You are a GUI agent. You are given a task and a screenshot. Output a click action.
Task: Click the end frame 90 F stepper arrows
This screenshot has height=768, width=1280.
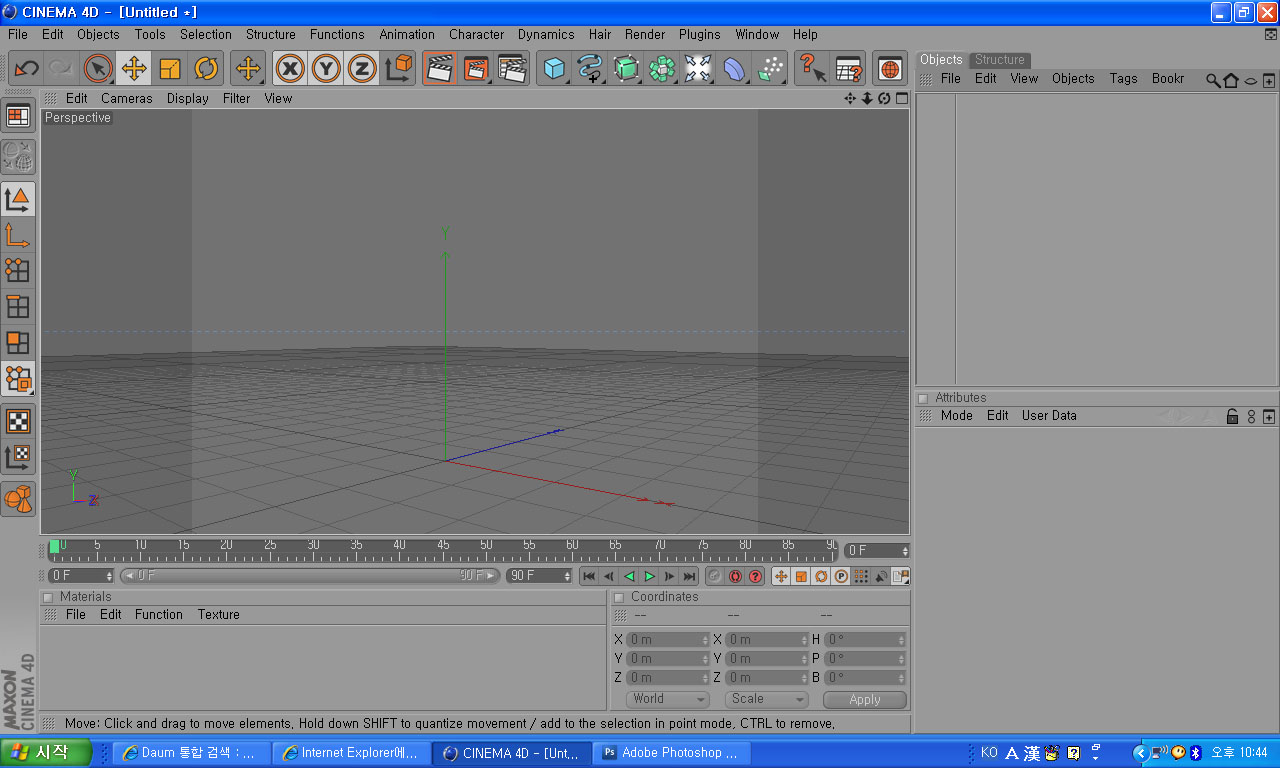pos(567,576)
